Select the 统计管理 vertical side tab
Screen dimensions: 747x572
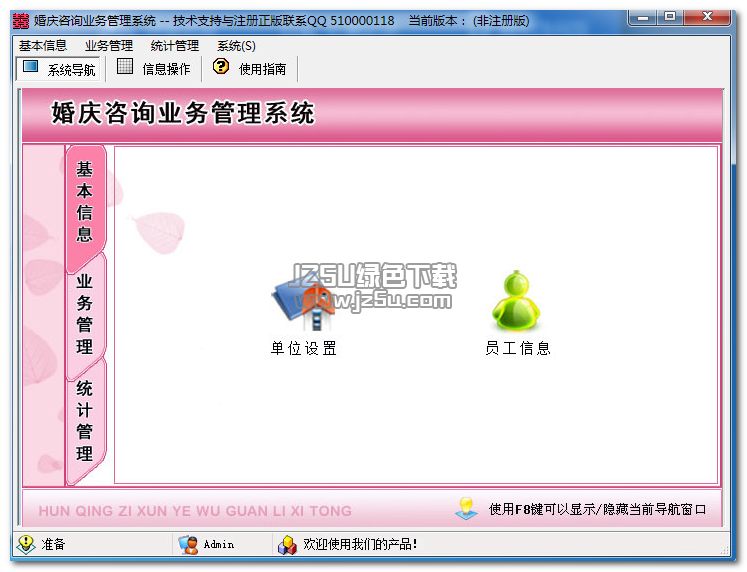click(85, 421)
